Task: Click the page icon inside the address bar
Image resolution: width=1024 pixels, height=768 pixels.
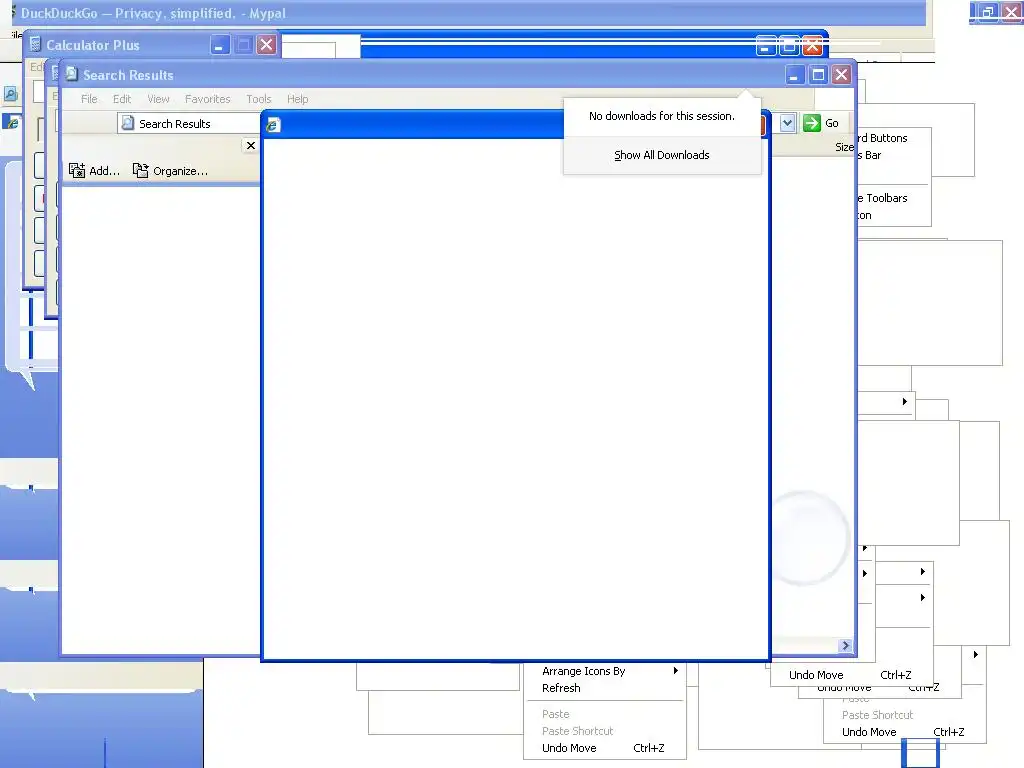Action: click(x=128, y=123)
